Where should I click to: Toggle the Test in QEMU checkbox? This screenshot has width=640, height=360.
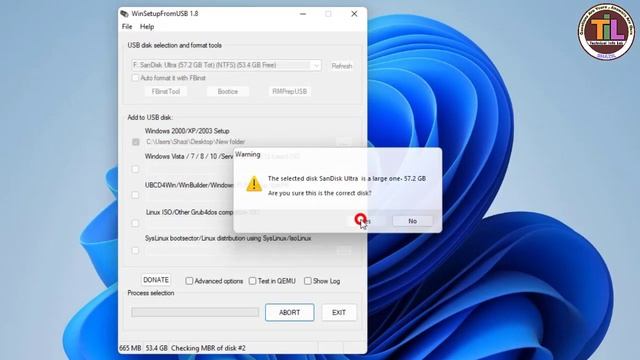[253, 281]
